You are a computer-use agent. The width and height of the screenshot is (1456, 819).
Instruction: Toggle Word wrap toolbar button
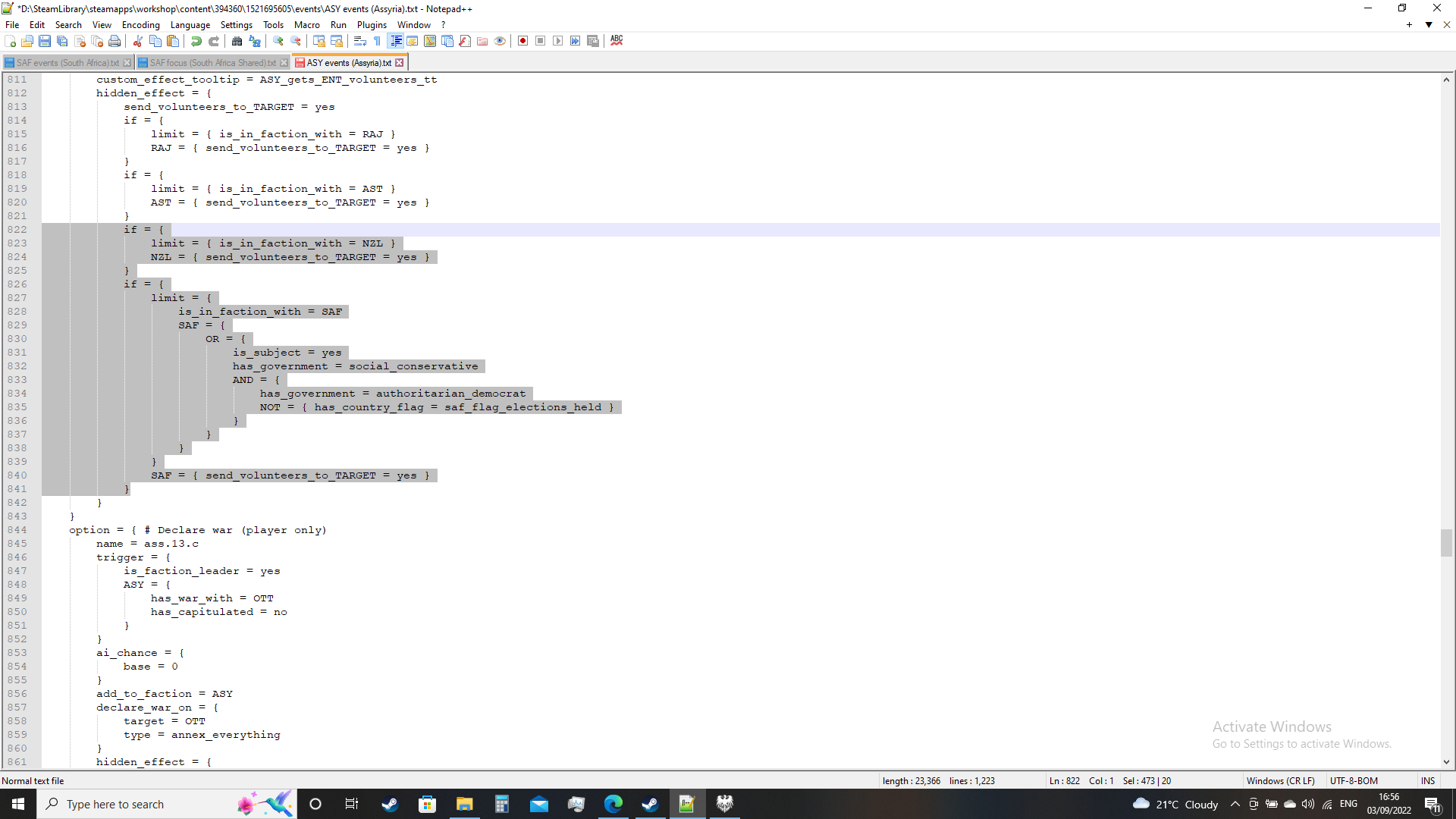[360, 41]
